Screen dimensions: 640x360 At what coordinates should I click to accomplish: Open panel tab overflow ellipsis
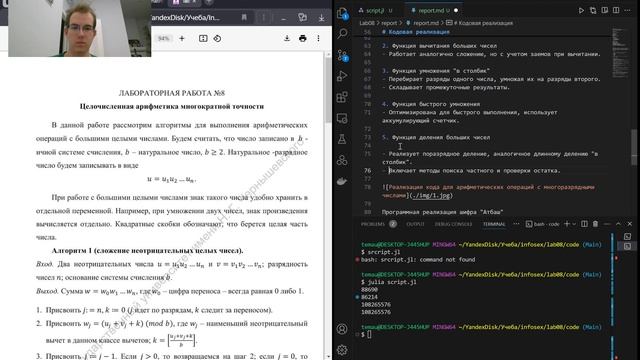click(x=516, y=224)
